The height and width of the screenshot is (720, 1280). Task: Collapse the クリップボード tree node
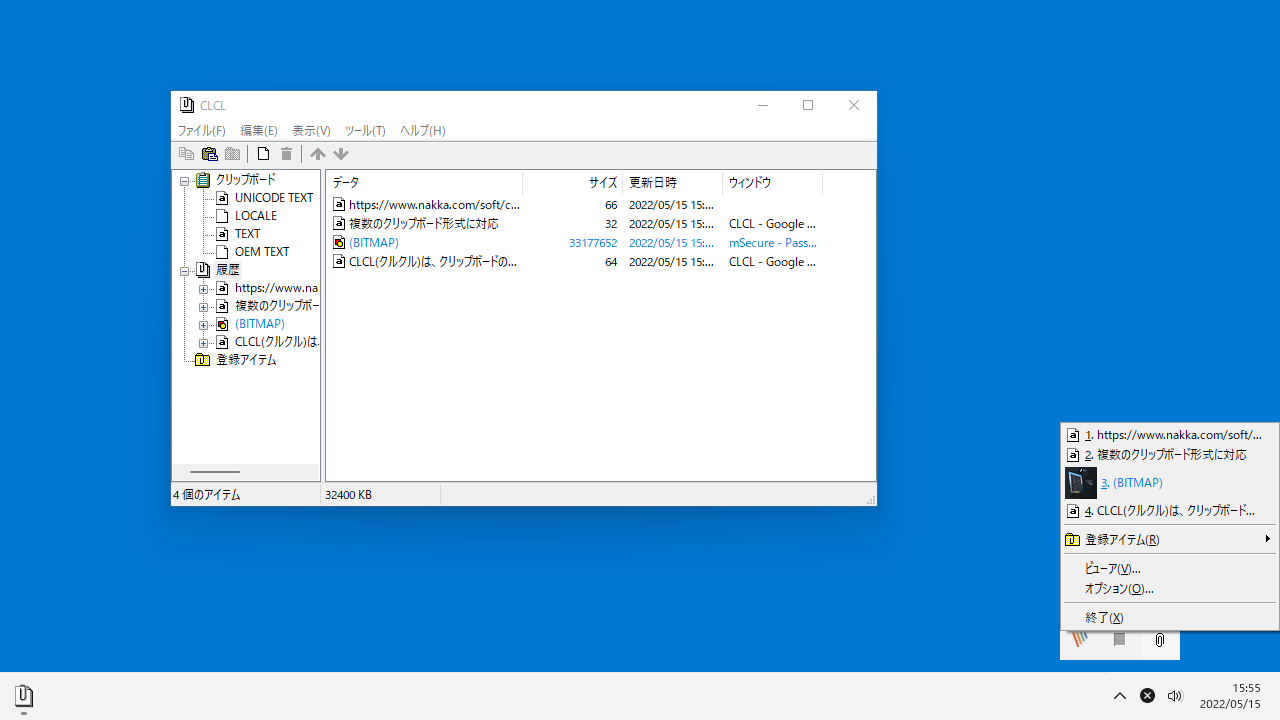(x=185, y=181)
